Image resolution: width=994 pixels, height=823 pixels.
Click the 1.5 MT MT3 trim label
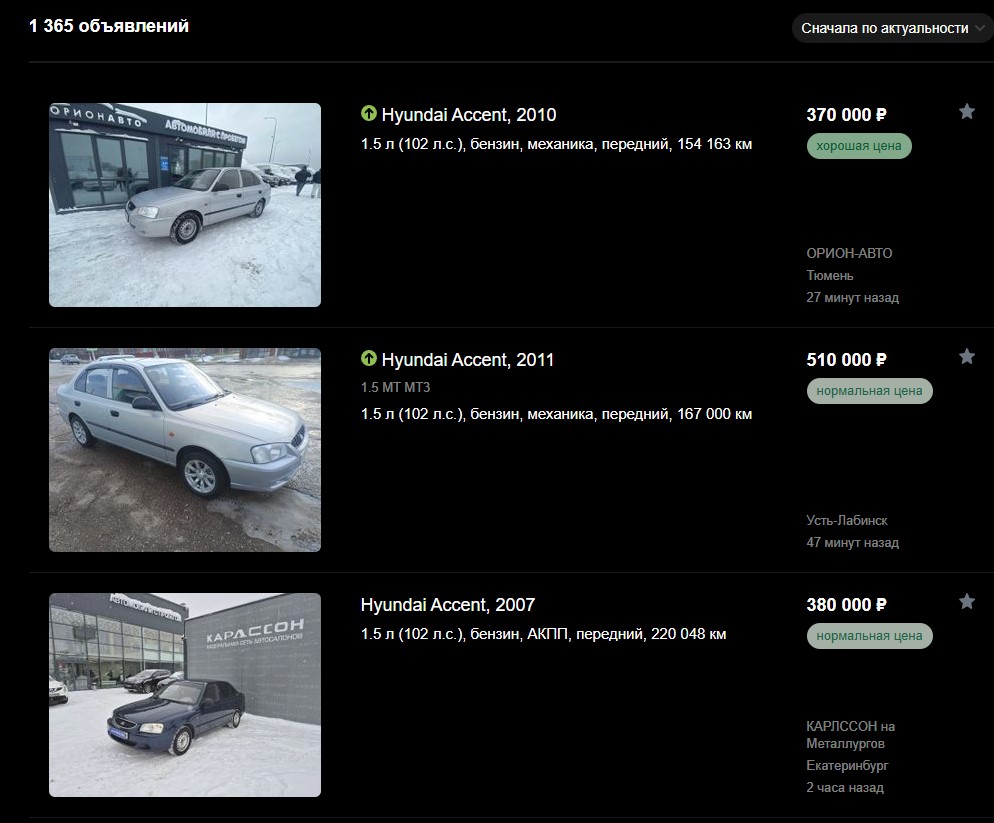(396, 387)
